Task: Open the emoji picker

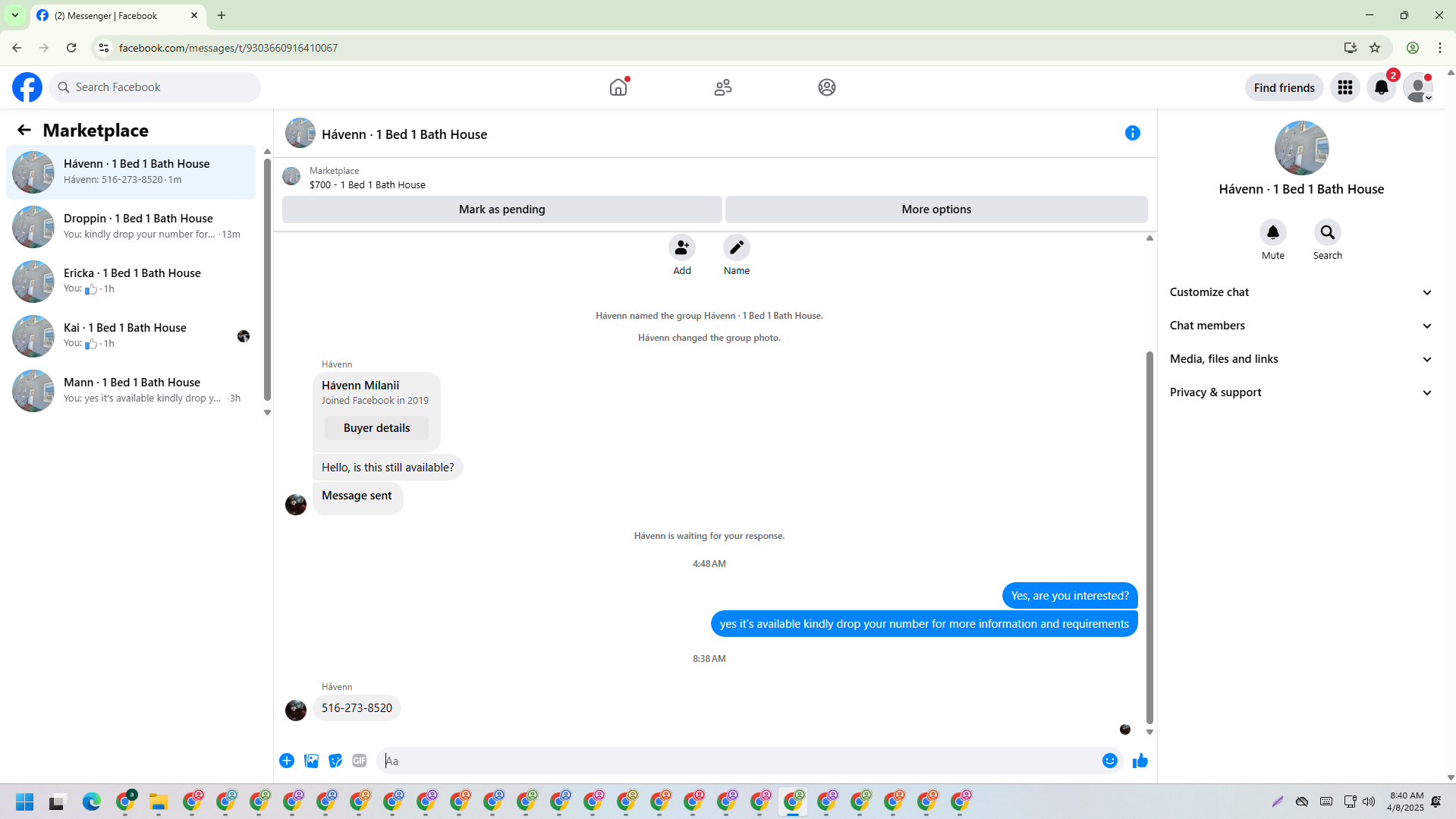Action: click(1110, 761)
